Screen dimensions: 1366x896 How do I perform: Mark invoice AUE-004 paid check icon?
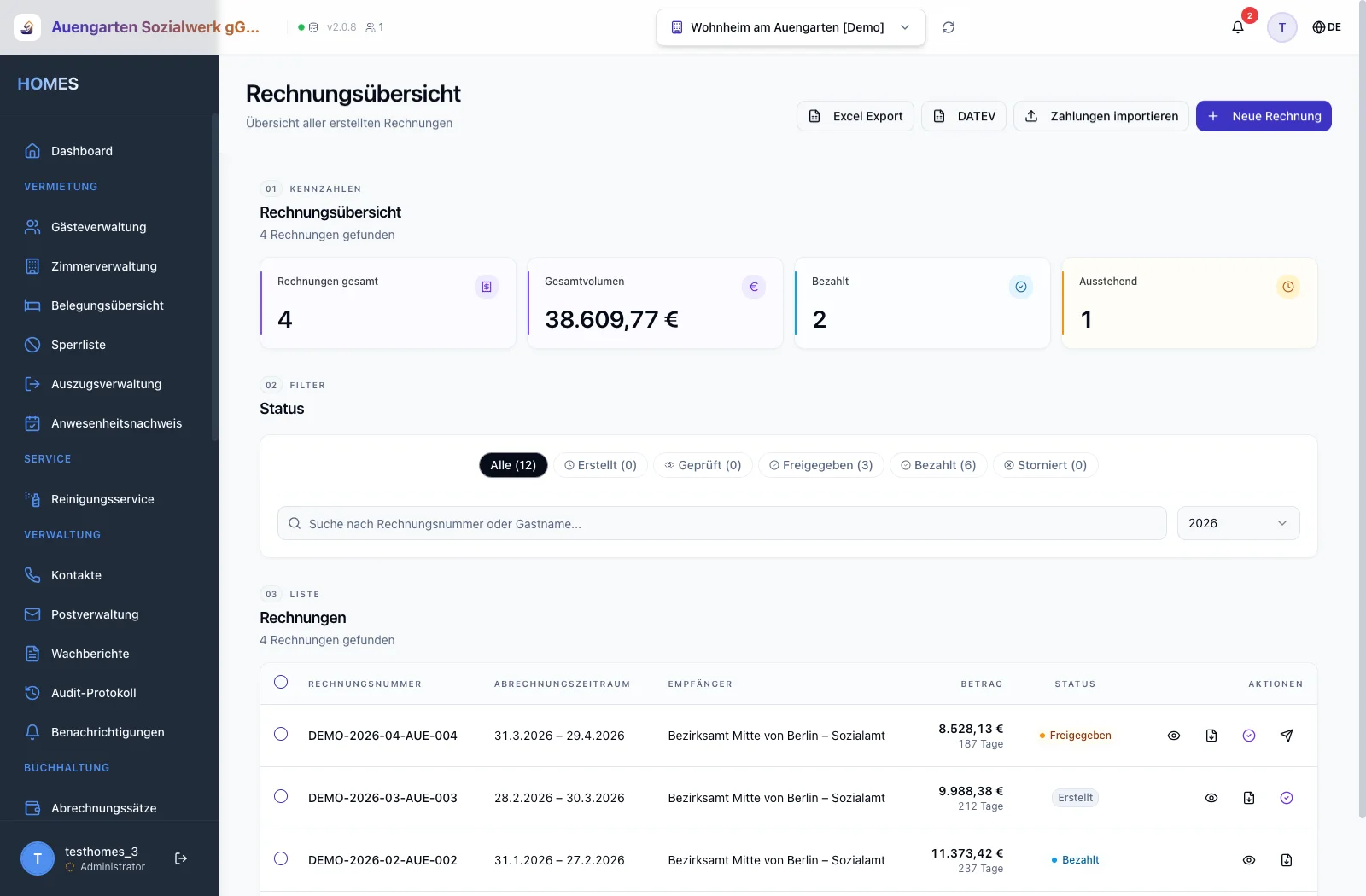pos(1249,736)
